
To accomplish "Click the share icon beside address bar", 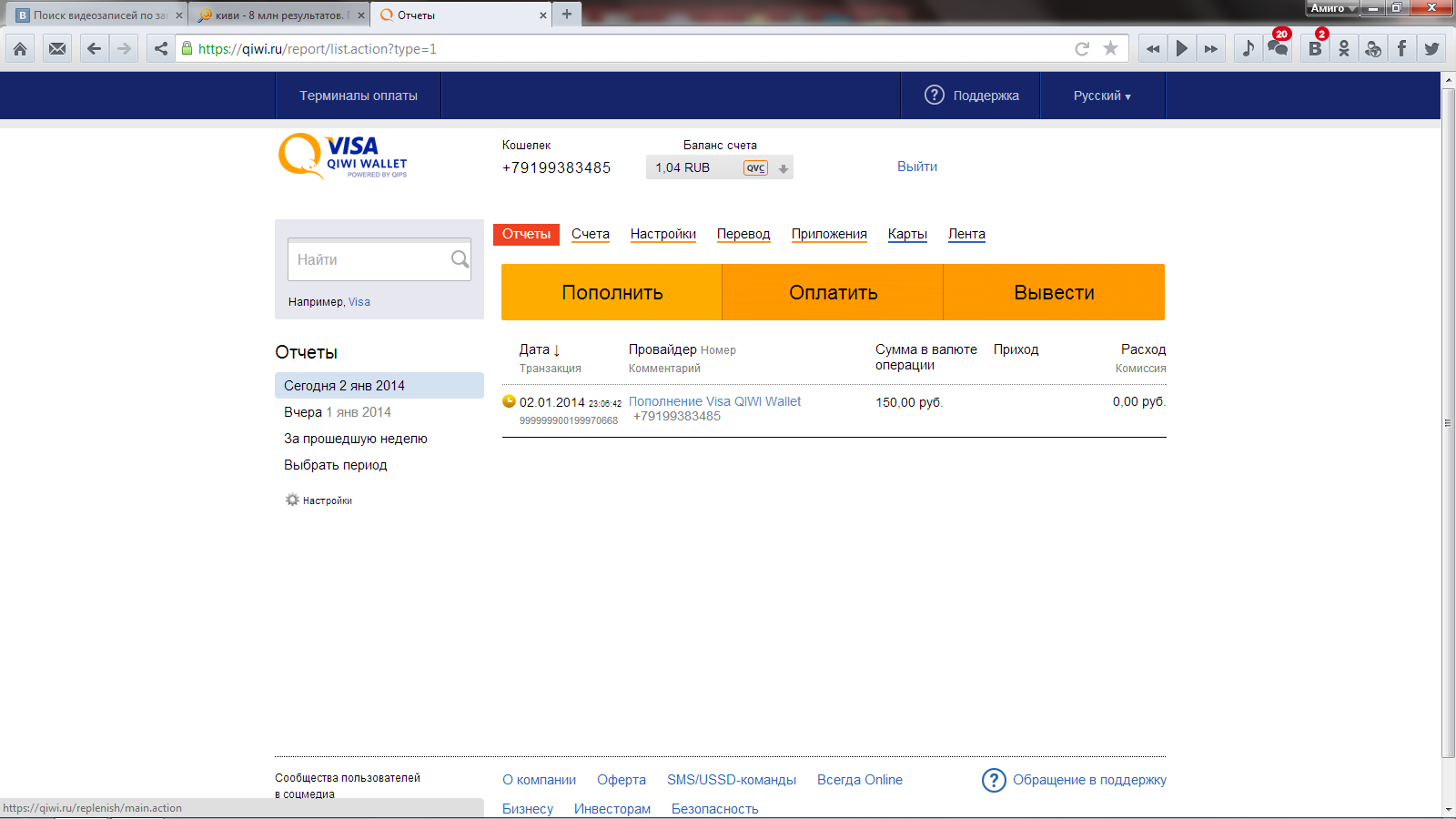I will [161, 49].
